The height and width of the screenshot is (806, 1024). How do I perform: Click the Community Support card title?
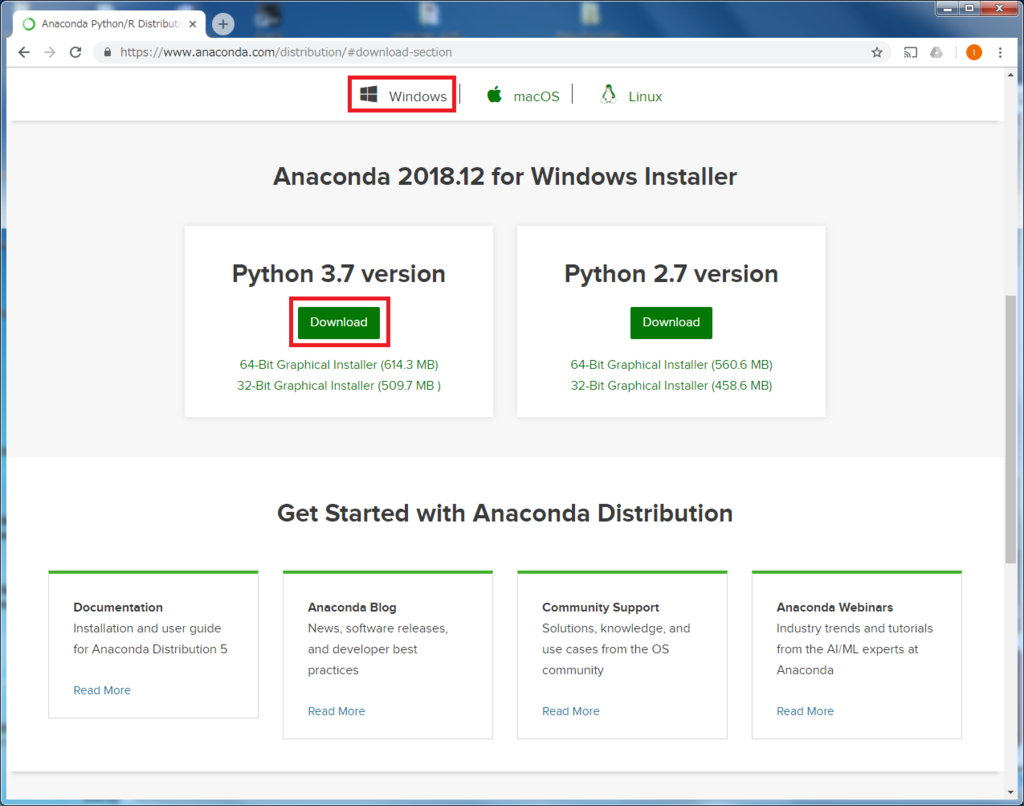600,607
